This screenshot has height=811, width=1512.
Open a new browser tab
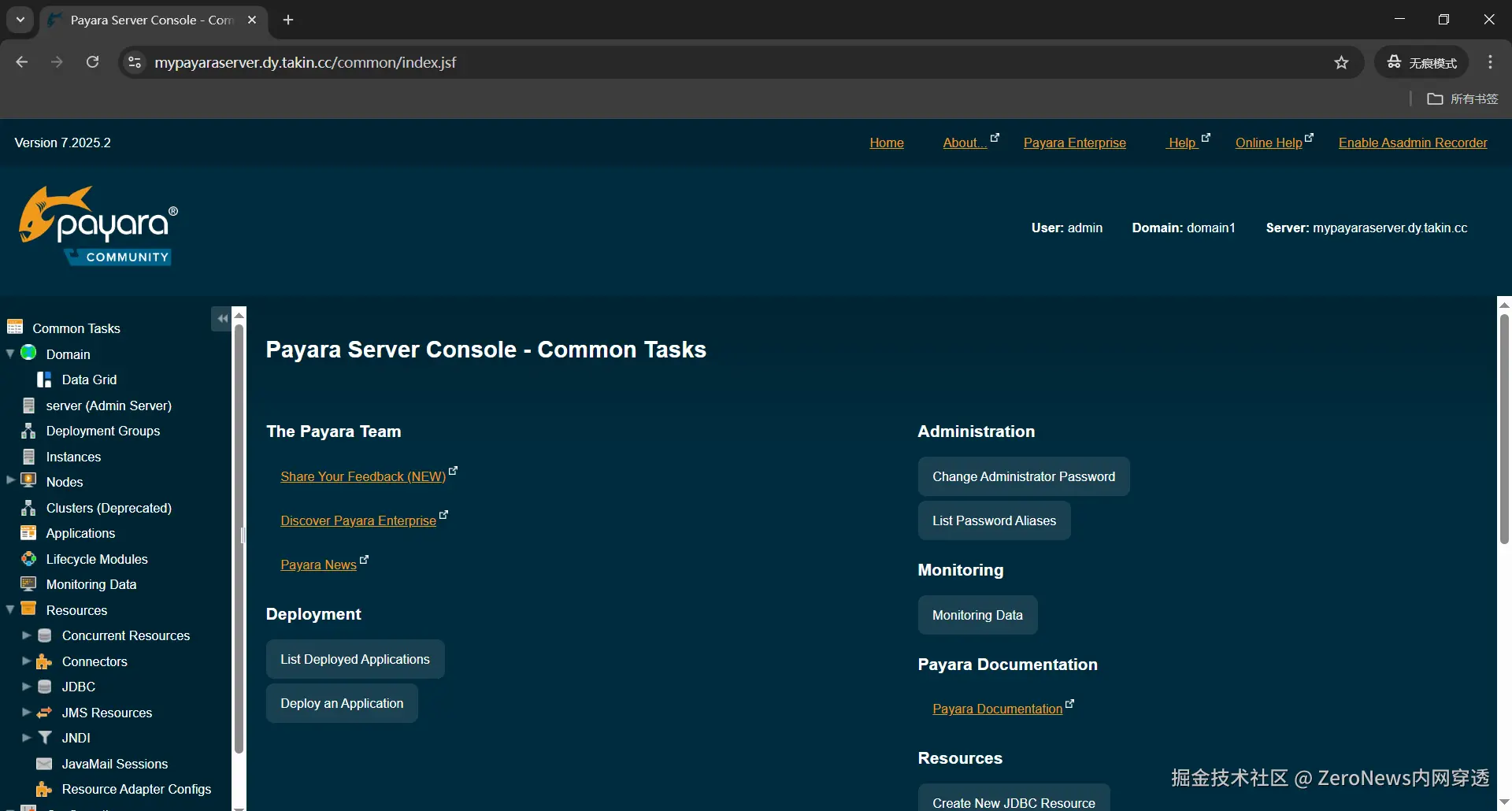[x=288, y=20]
